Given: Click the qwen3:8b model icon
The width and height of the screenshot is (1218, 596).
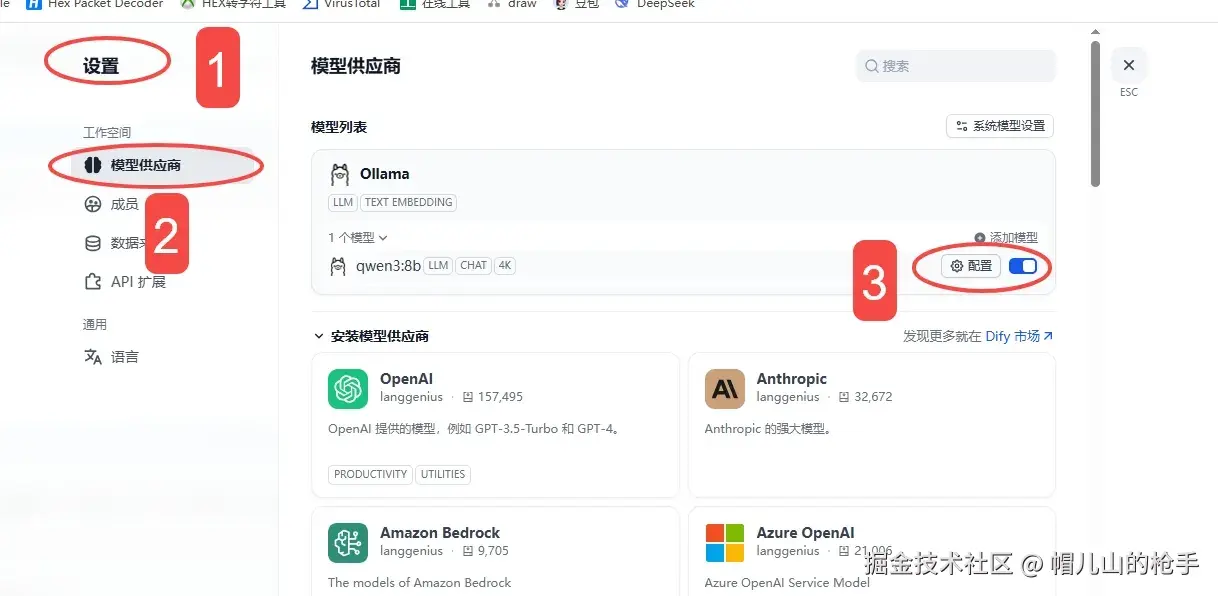Looking at the screenshot, I should click(x=338, y=266).
